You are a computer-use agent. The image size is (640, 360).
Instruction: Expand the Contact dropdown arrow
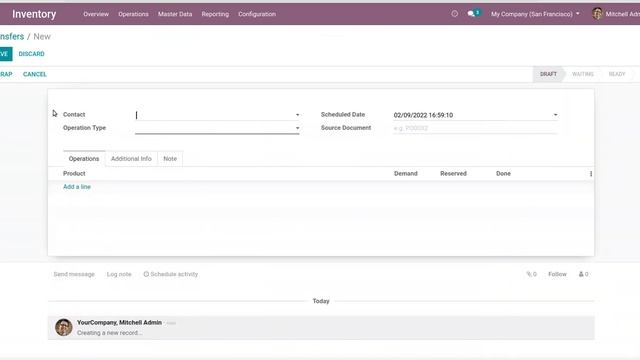pos(297,115)
